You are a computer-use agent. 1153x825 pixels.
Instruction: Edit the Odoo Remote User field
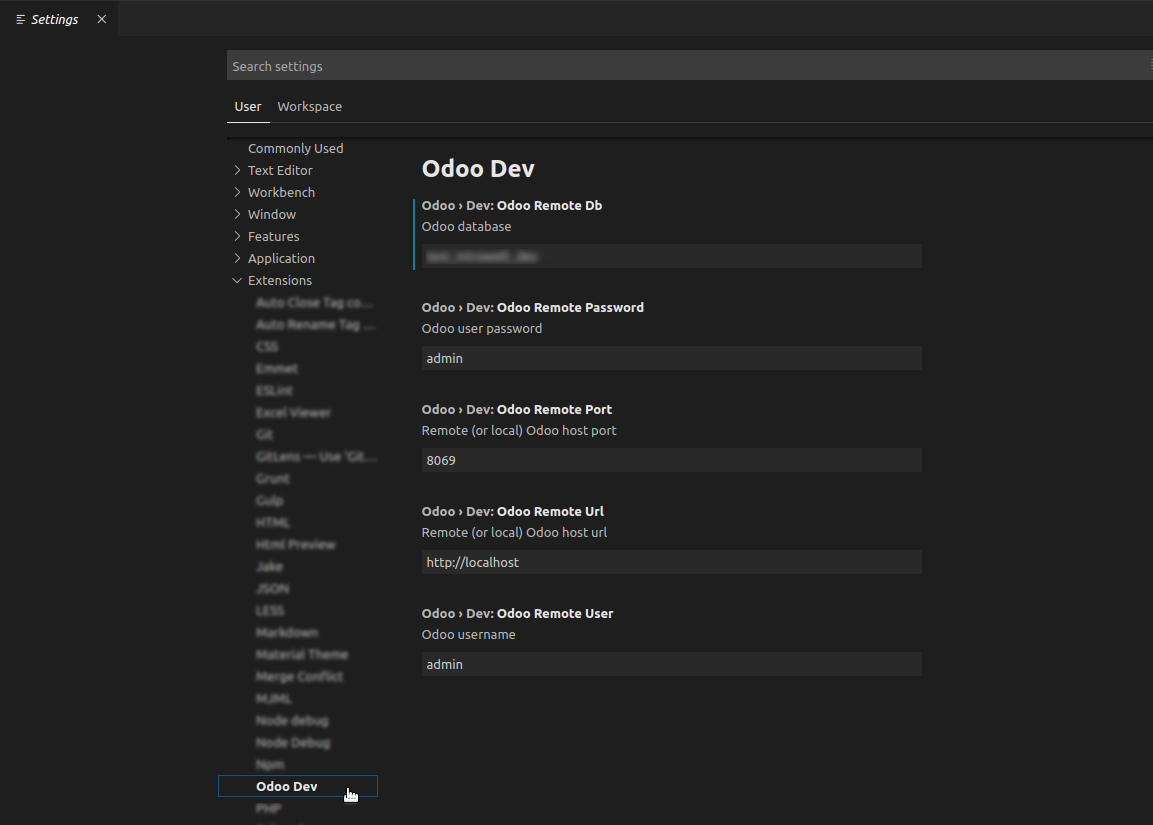click(671, 665)
